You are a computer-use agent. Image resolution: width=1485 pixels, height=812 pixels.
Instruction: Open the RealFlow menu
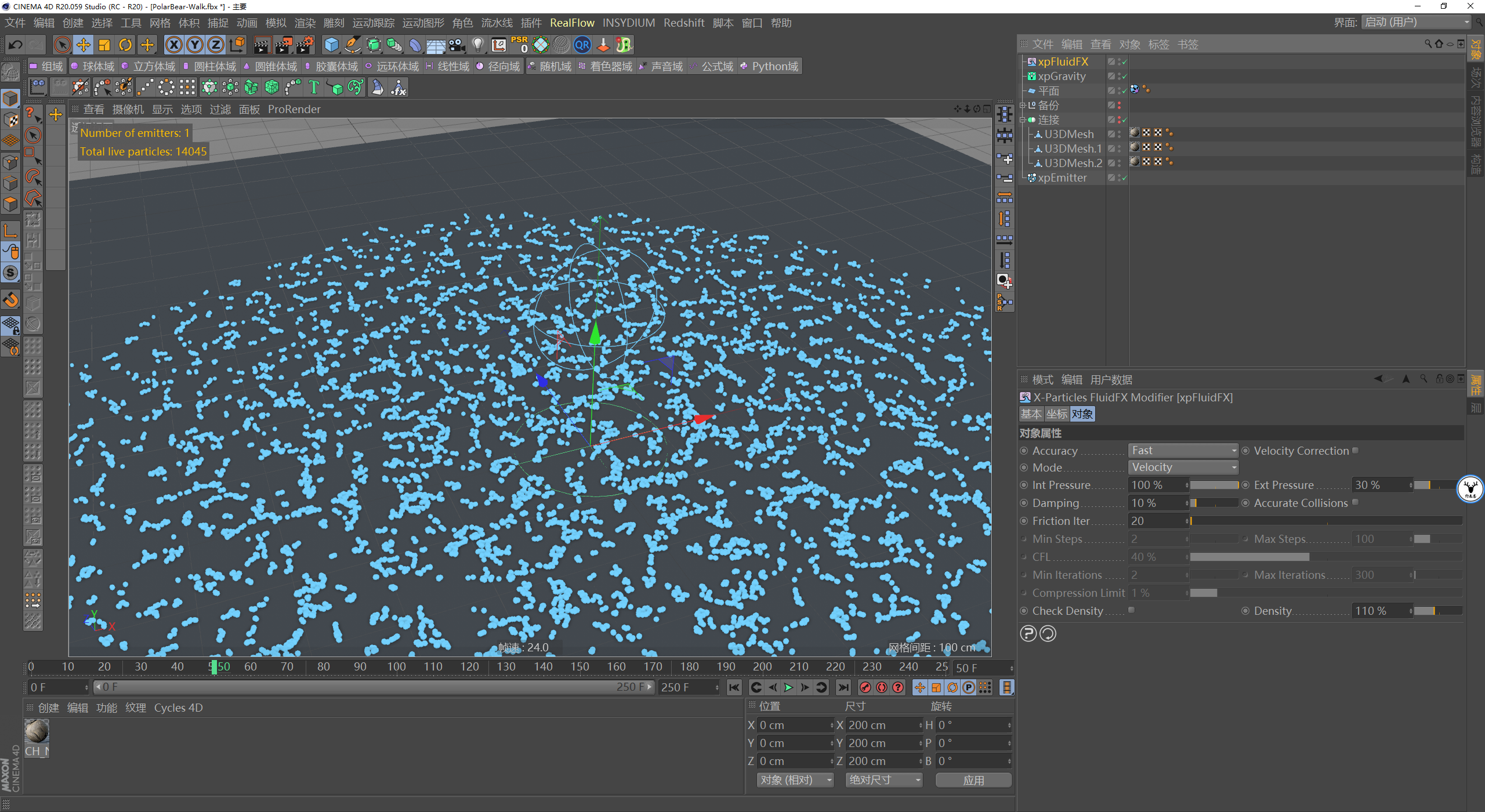click(572, 23)
